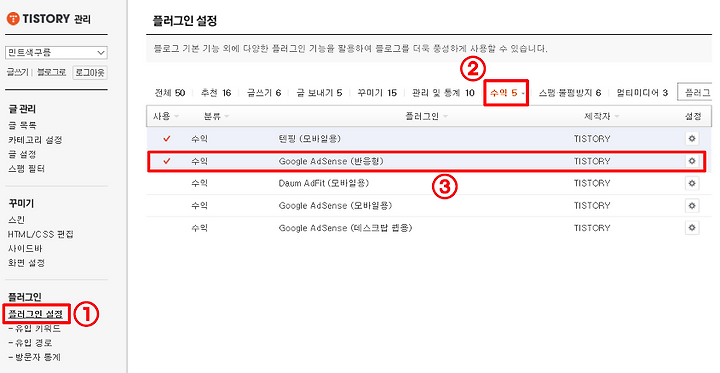Click the 글쓰기 link in the sidebar header
Viewport: 720px width, 373px height.
[17, 73]
